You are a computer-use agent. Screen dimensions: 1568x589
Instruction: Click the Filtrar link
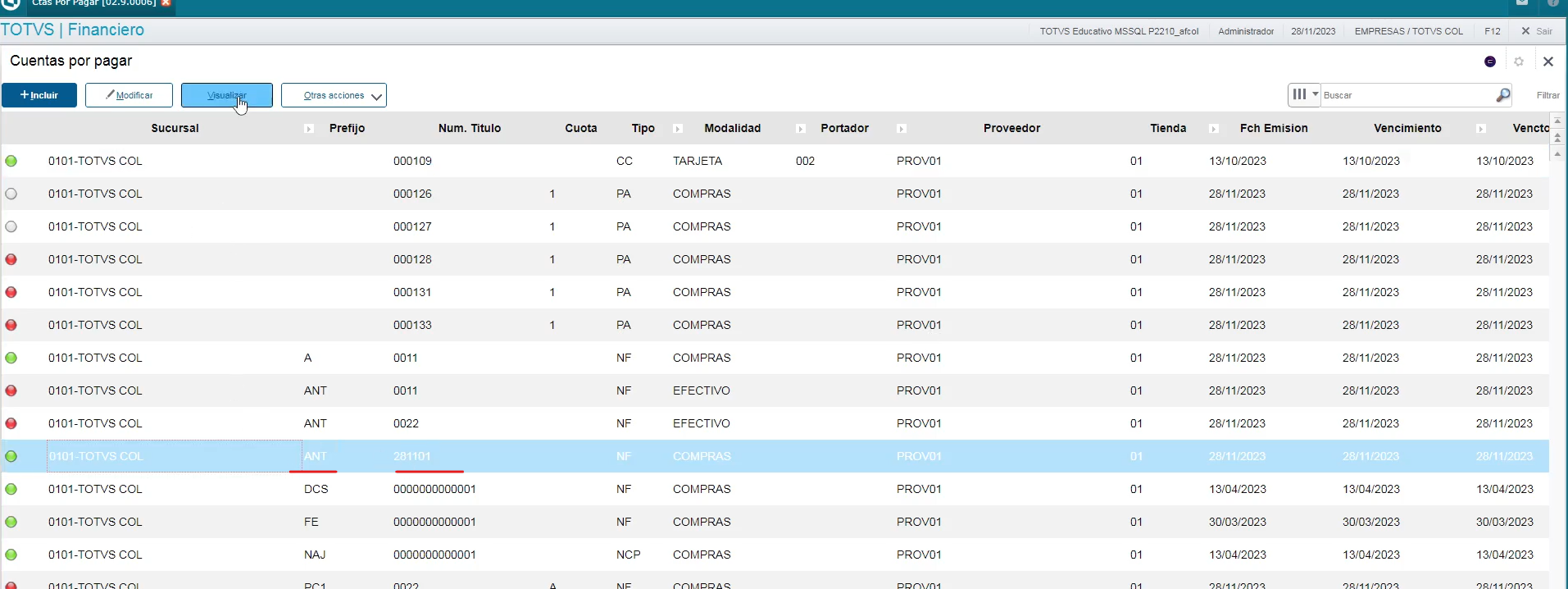1548,95
